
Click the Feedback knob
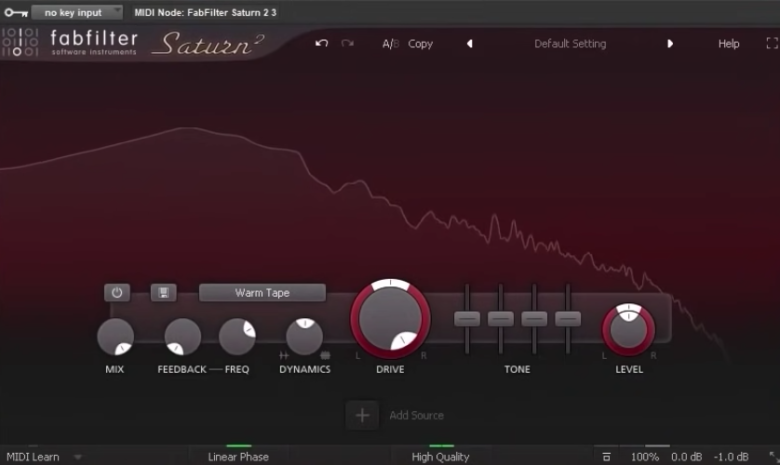pyautogui.click(x=183, y=337)
